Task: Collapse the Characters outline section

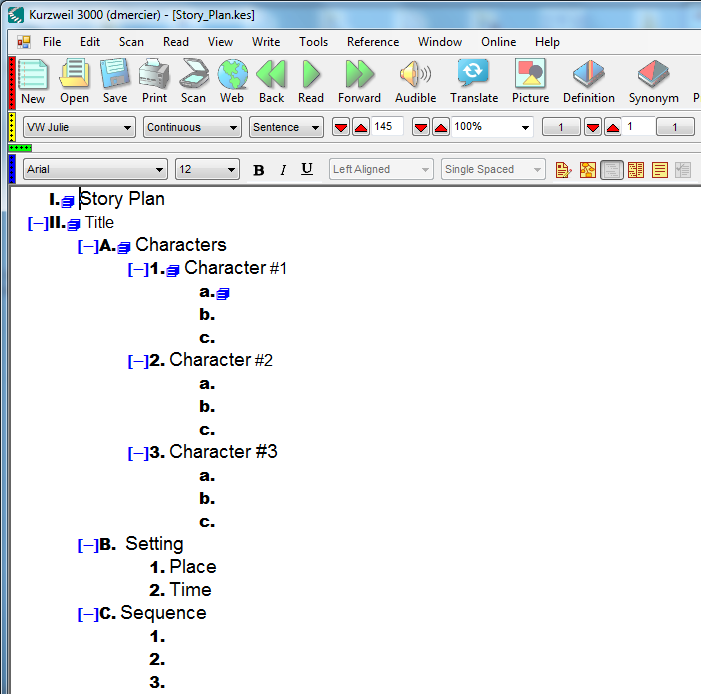Action: 88,246
